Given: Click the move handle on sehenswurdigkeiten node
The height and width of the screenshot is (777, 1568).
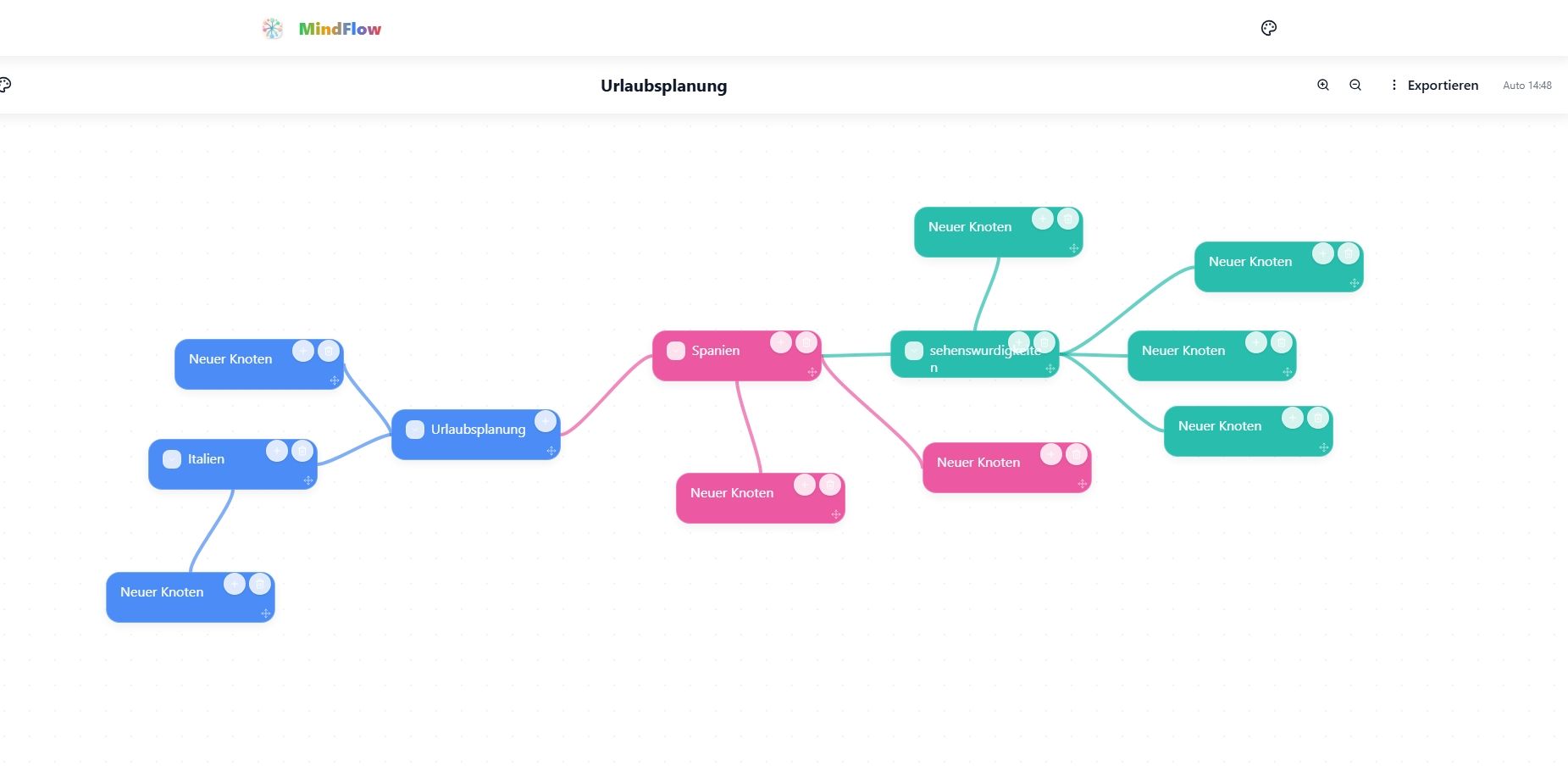Looking at the screenshot, I should [1050, 369].
